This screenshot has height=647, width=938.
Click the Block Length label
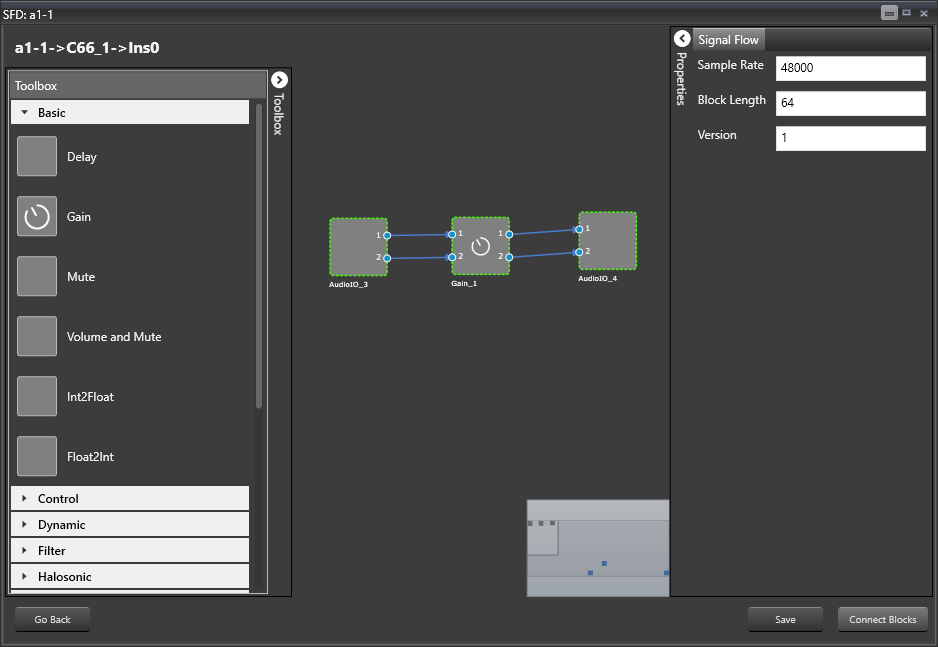(x=732, y=100)
